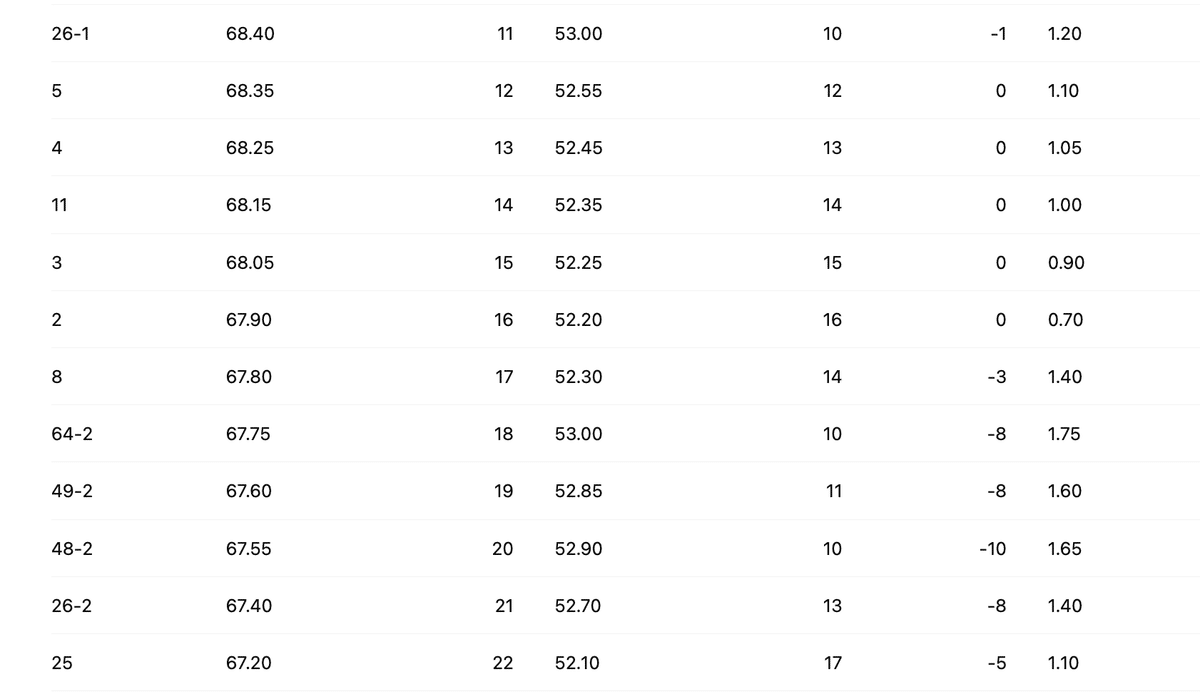1200x699 pixels.
Task: Select the 68.40 value cell
Action: tap(250, 34)
